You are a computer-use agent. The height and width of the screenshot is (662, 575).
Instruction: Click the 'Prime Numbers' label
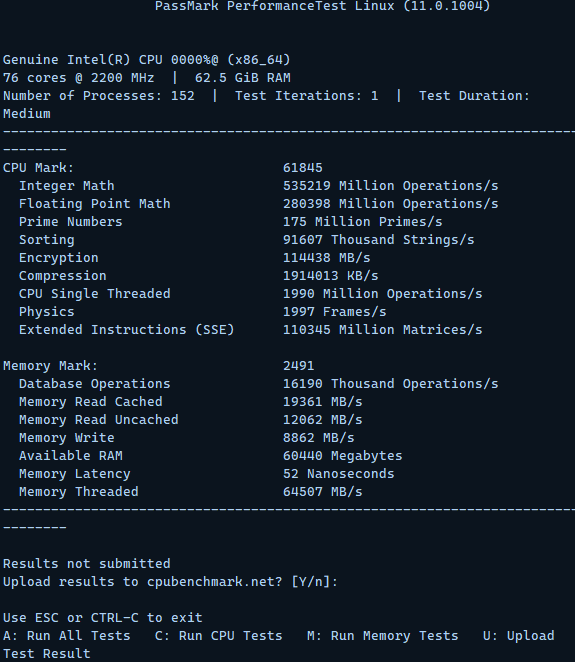71,222
